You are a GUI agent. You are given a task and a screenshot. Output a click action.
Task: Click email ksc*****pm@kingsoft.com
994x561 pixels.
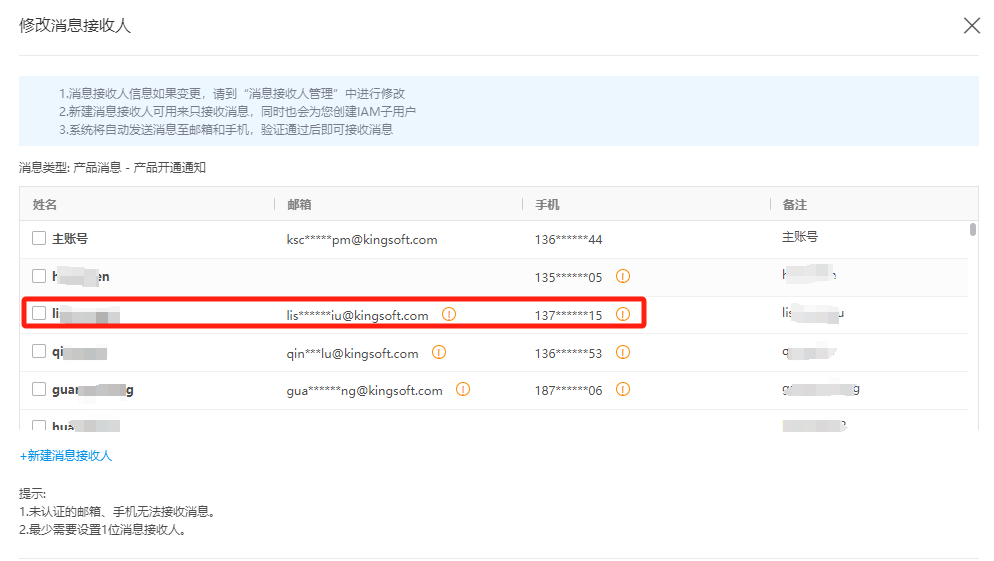click(362, 240)
